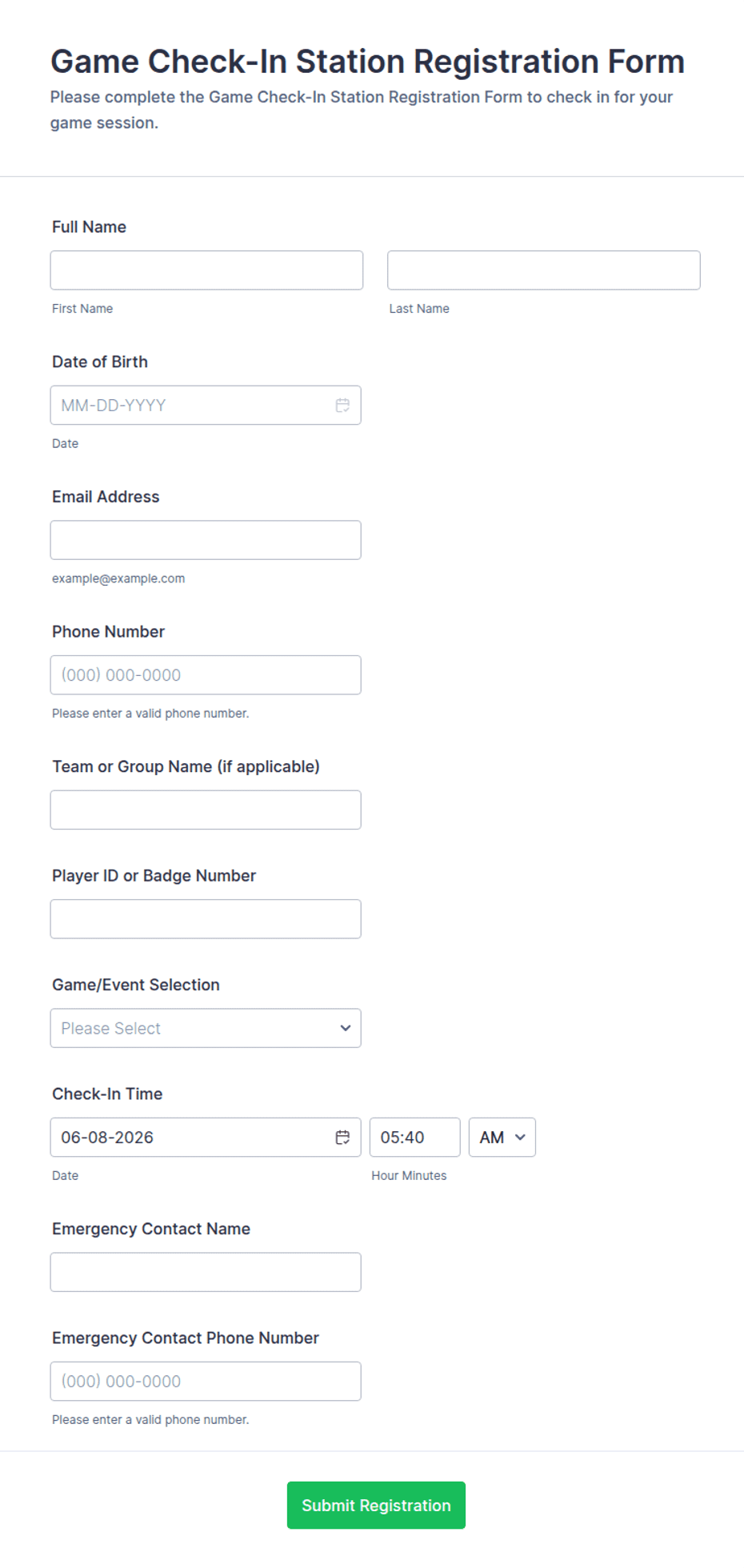Click the Player ID or Badge Number field

(x=206, y=919)
